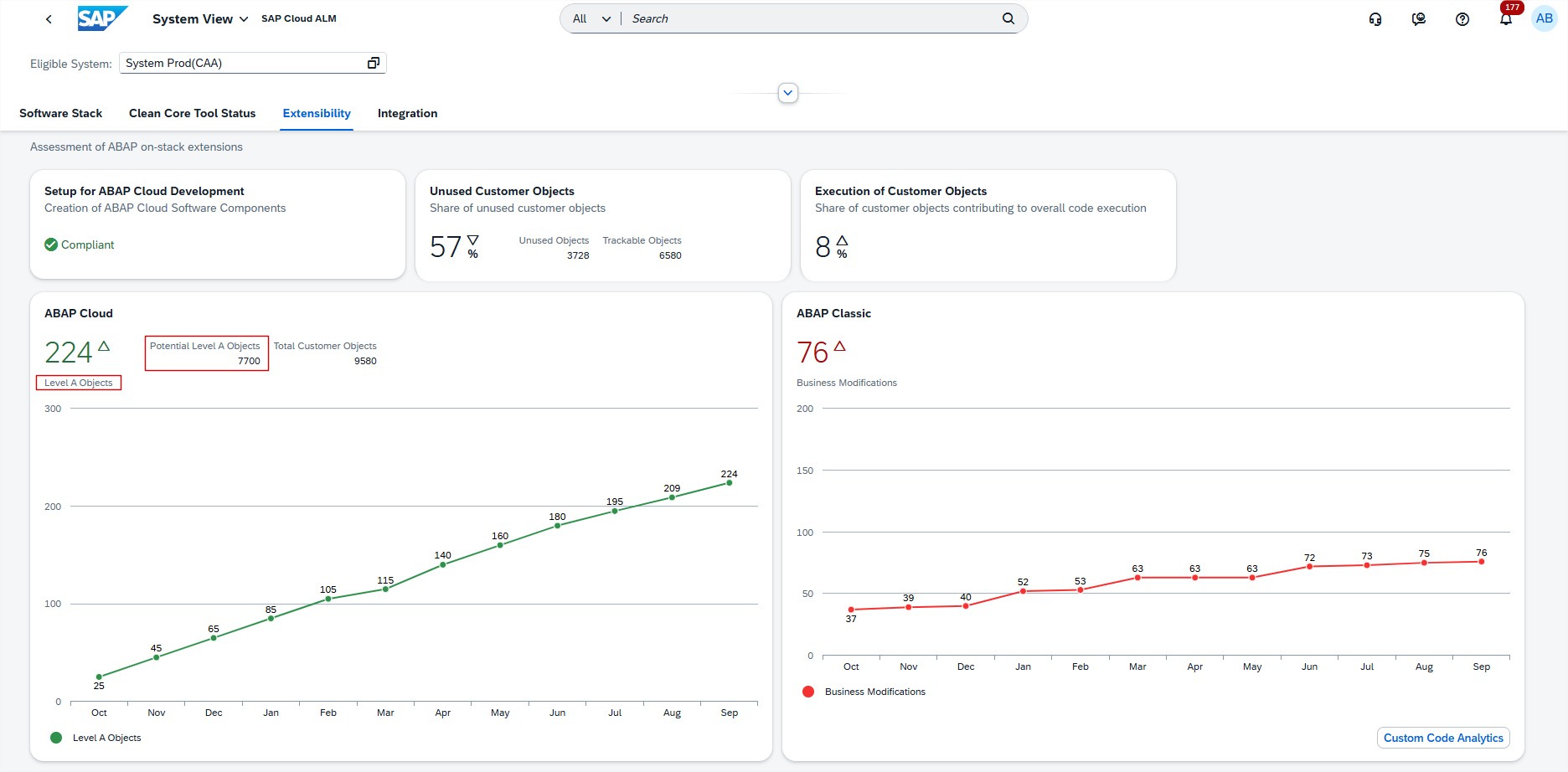Open the Clean Core Tool Status tab
Image resolution: width=1568 pixels, height=772 pixels.
pyautogui.click(x=192, y=113)
